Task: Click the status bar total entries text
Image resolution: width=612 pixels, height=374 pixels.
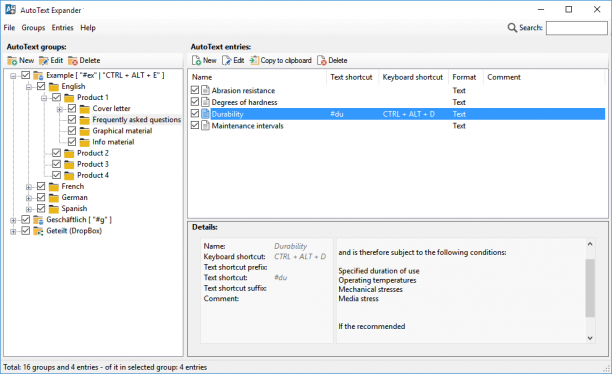Action: [x=105, y=367]
